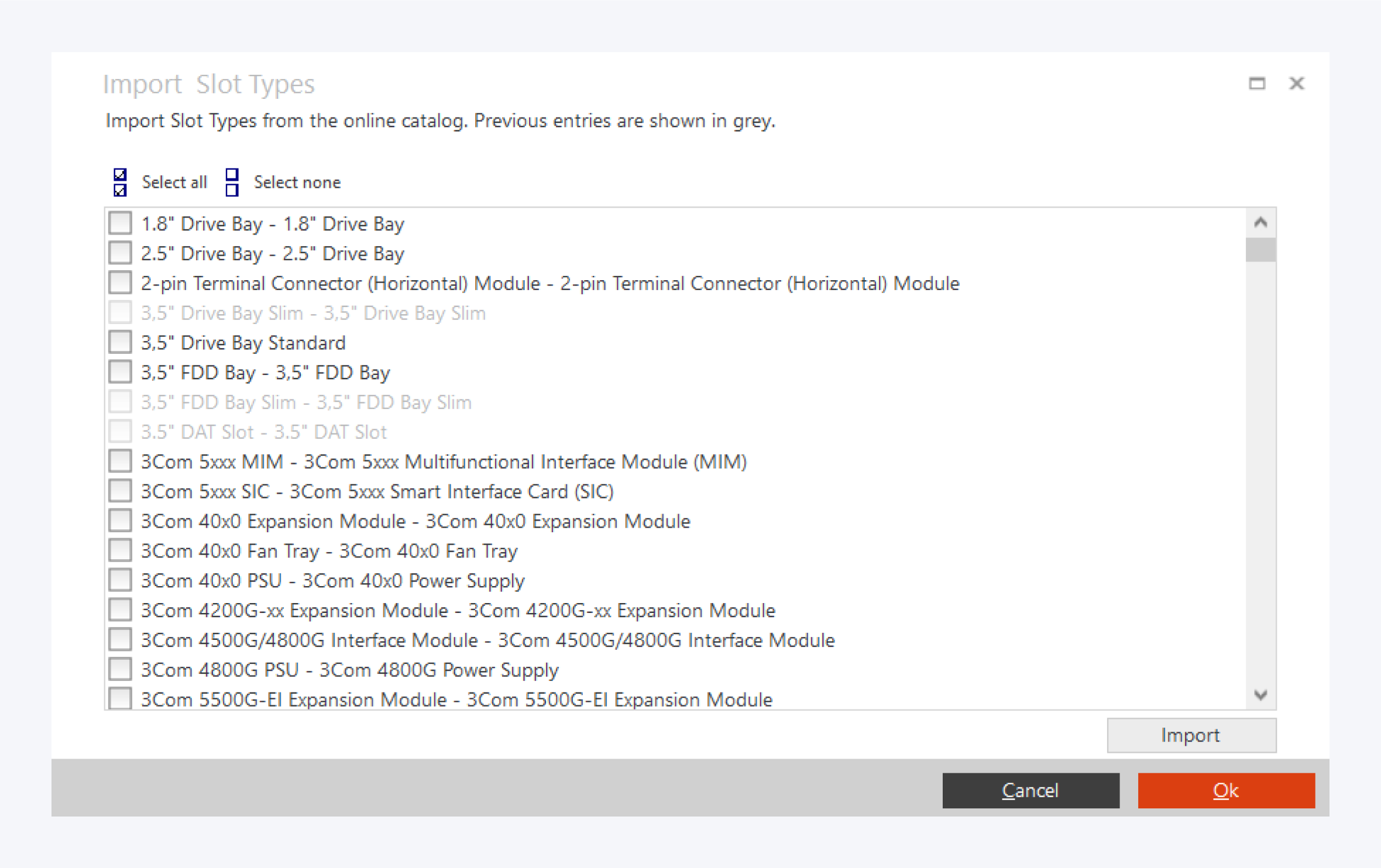Screen dimensions: 1381x868
Task: Select the 3Com 40x0 Fan Tray entry
Action: (x=329, y=551)
